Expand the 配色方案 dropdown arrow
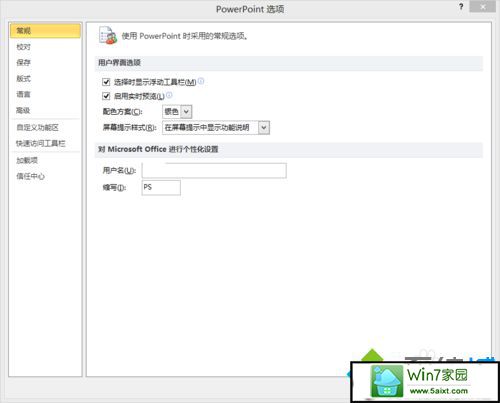Screen dimensions: 500x403 [187, 112]
